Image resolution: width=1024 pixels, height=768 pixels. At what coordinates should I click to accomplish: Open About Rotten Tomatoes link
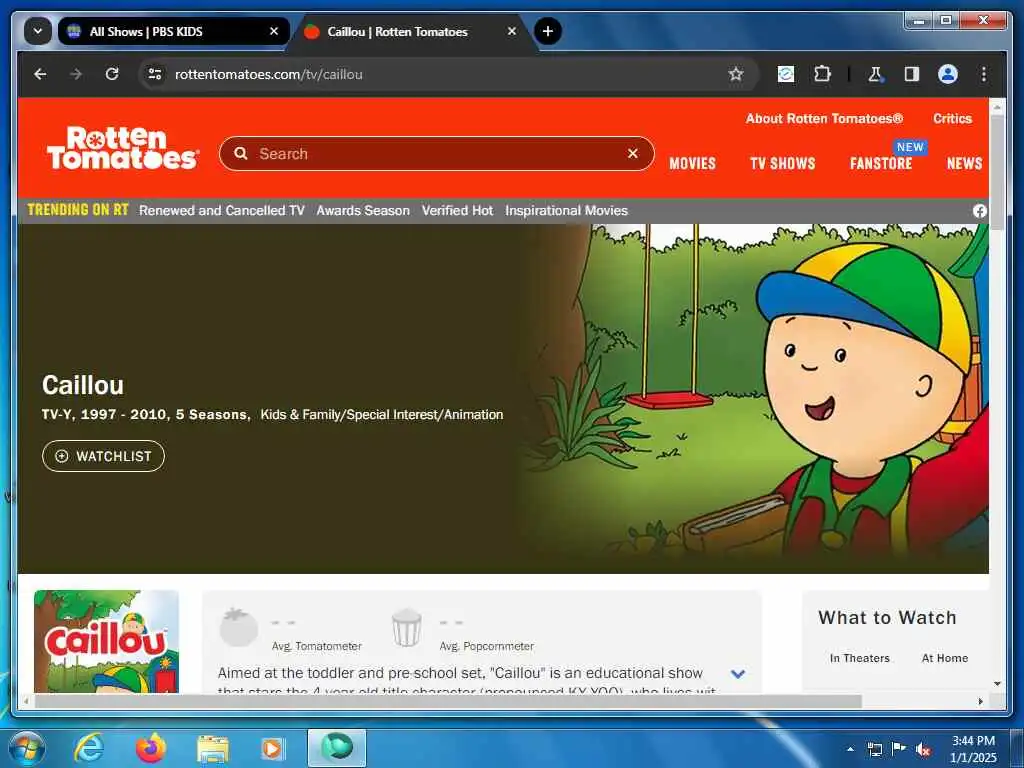824,118
